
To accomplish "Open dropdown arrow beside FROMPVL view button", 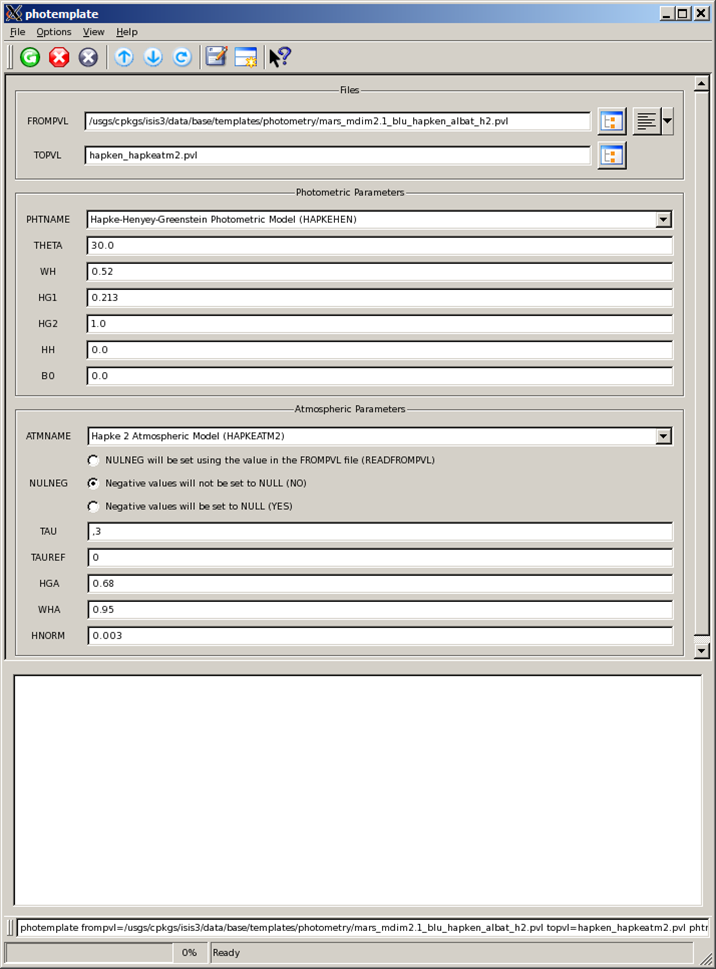I will (x=667, y=122).
